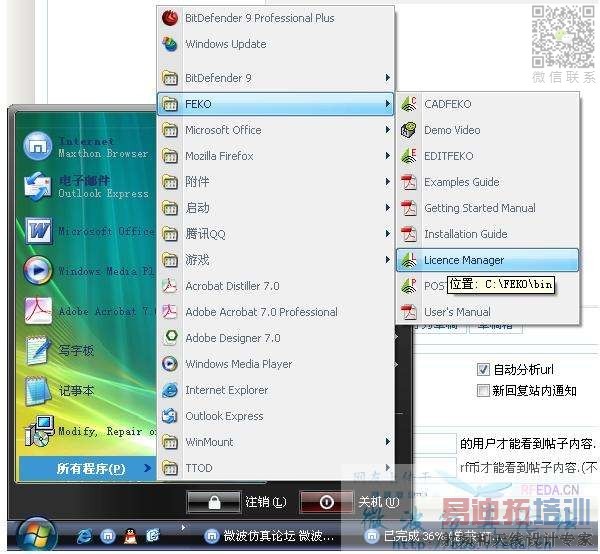Open the Installation Guide PDF icon
Screen dimensions: 600x554
point(409,234)
